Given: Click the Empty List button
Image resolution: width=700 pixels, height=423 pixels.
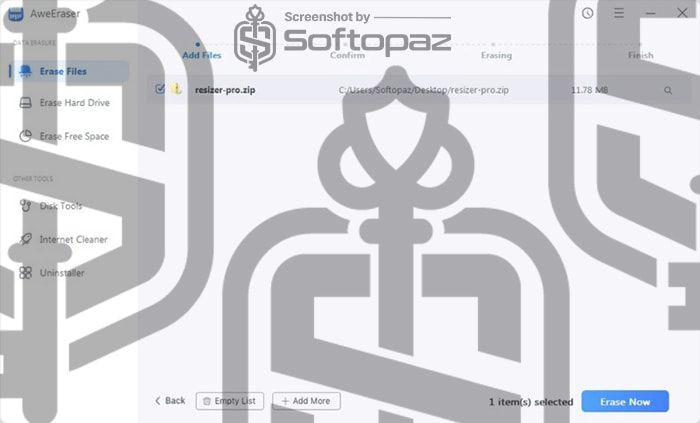Looking at the screenshot, I should pos(229,401).
